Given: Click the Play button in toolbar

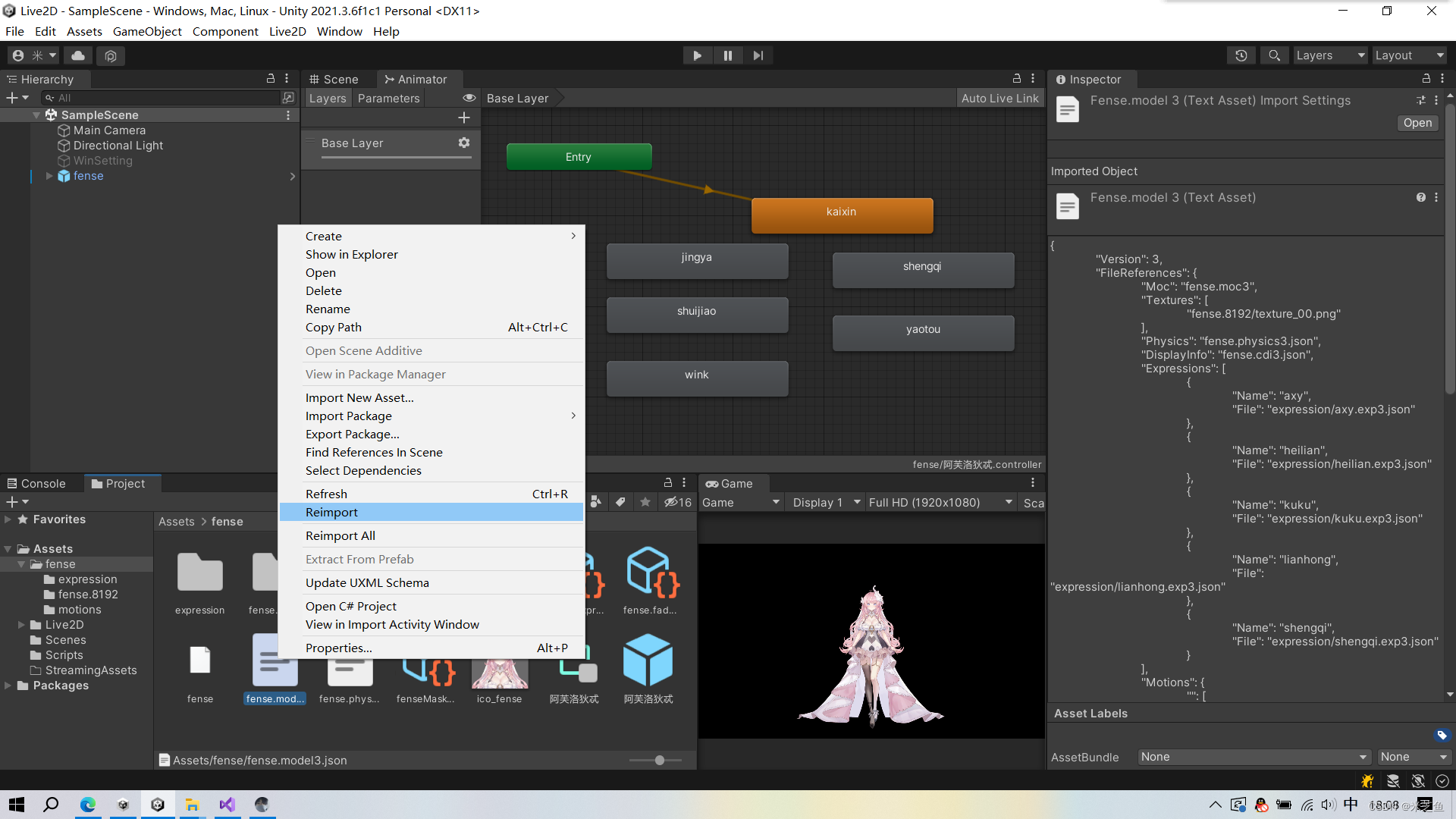Looking at the screenshot, I should (697, 55).
